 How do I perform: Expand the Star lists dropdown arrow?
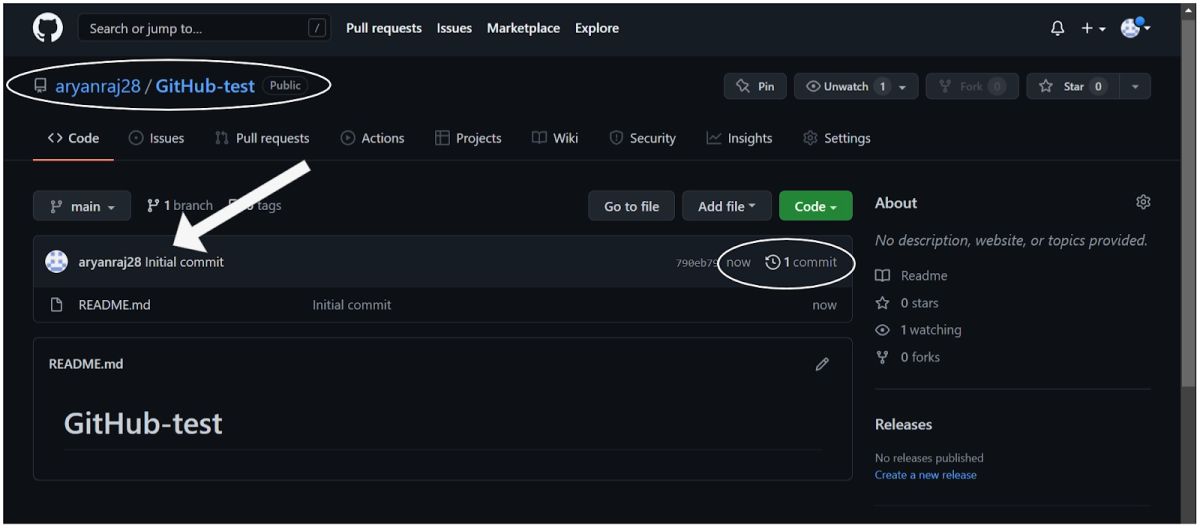click(x=1135, y=86)
